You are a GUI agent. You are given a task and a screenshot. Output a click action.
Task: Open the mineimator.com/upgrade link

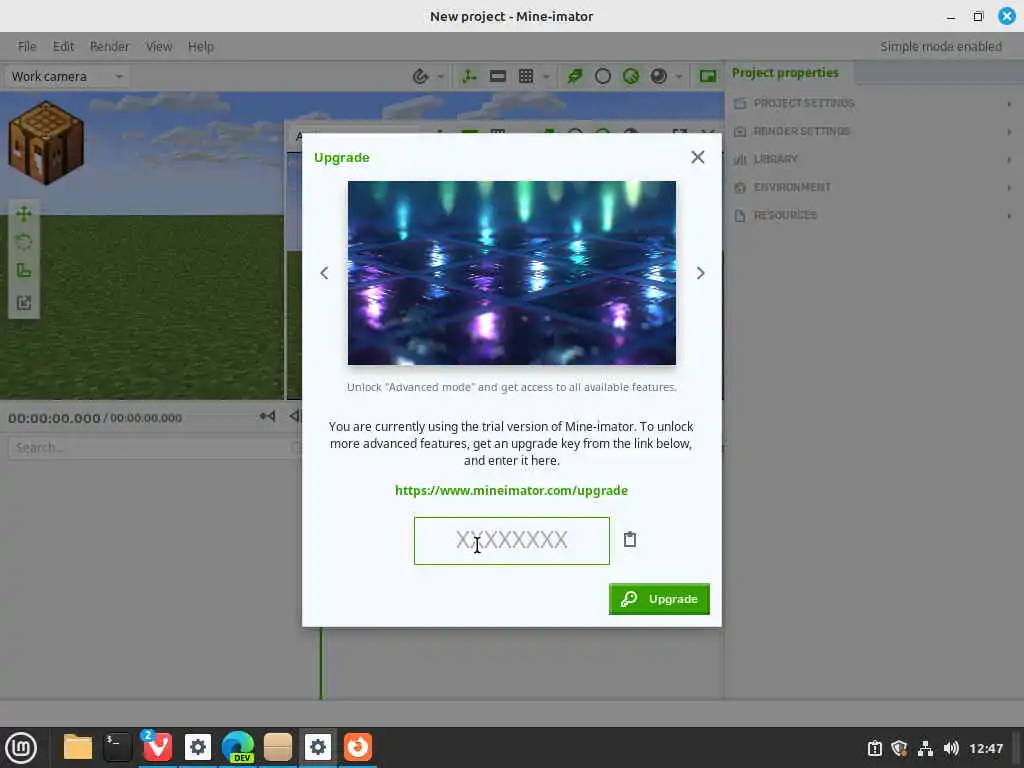511,490
